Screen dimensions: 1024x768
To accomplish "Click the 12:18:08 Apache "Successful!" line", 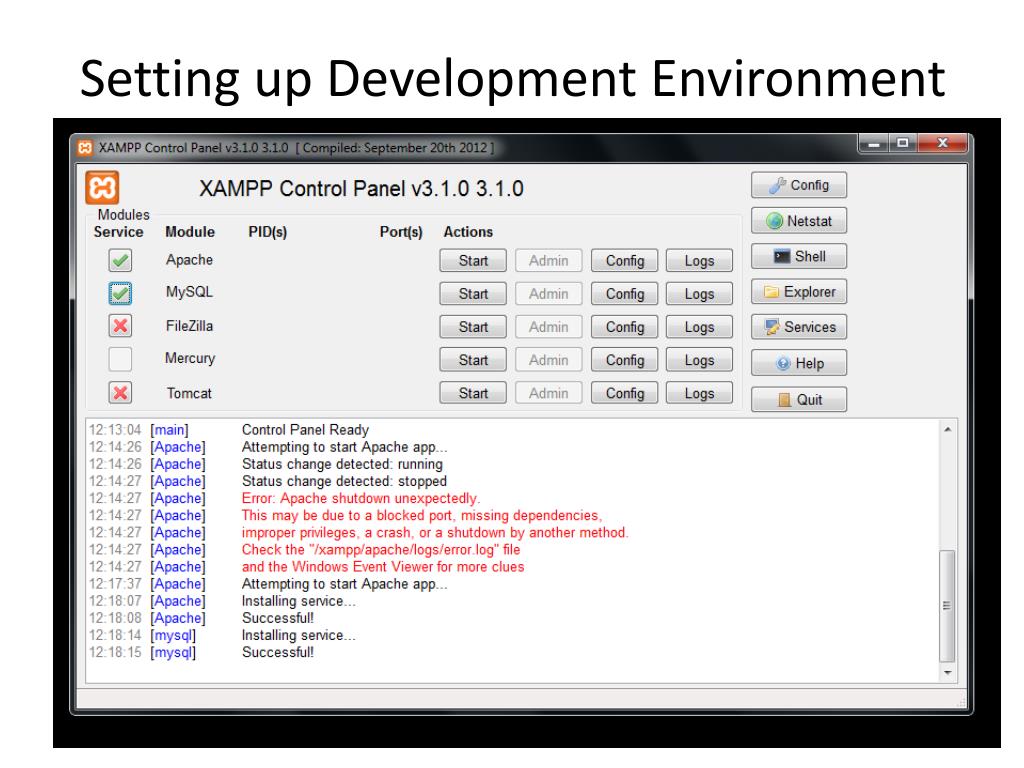I will pos(278,618).
